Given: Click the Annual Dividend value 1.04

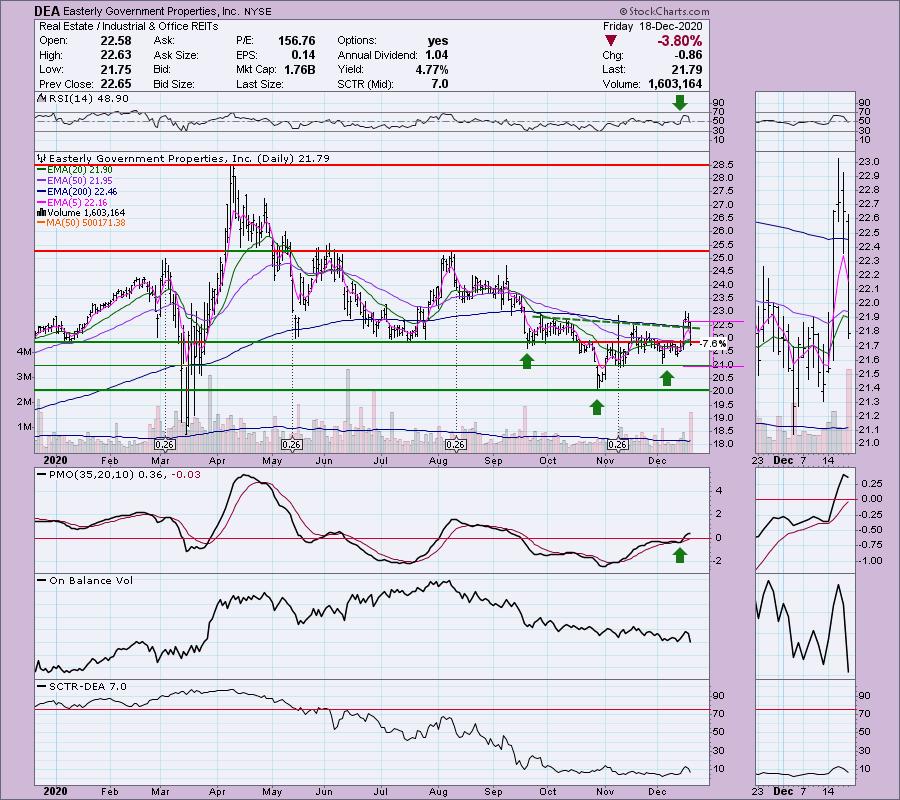Looking at the screenshot, I should (x=437, y=55).
